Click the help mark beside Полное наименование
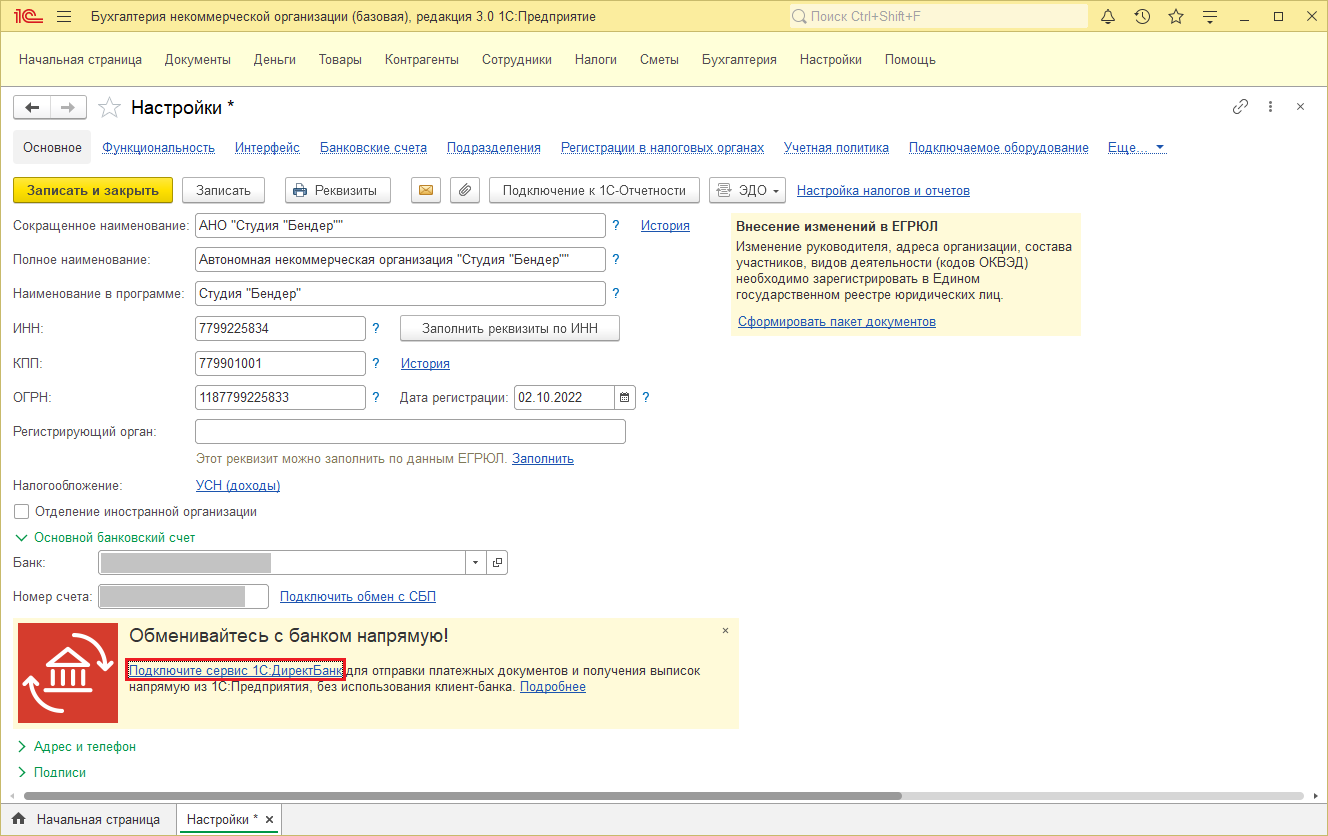This screenshot has width=1328, height=836. pyautogui.click(x=616, y=260)
